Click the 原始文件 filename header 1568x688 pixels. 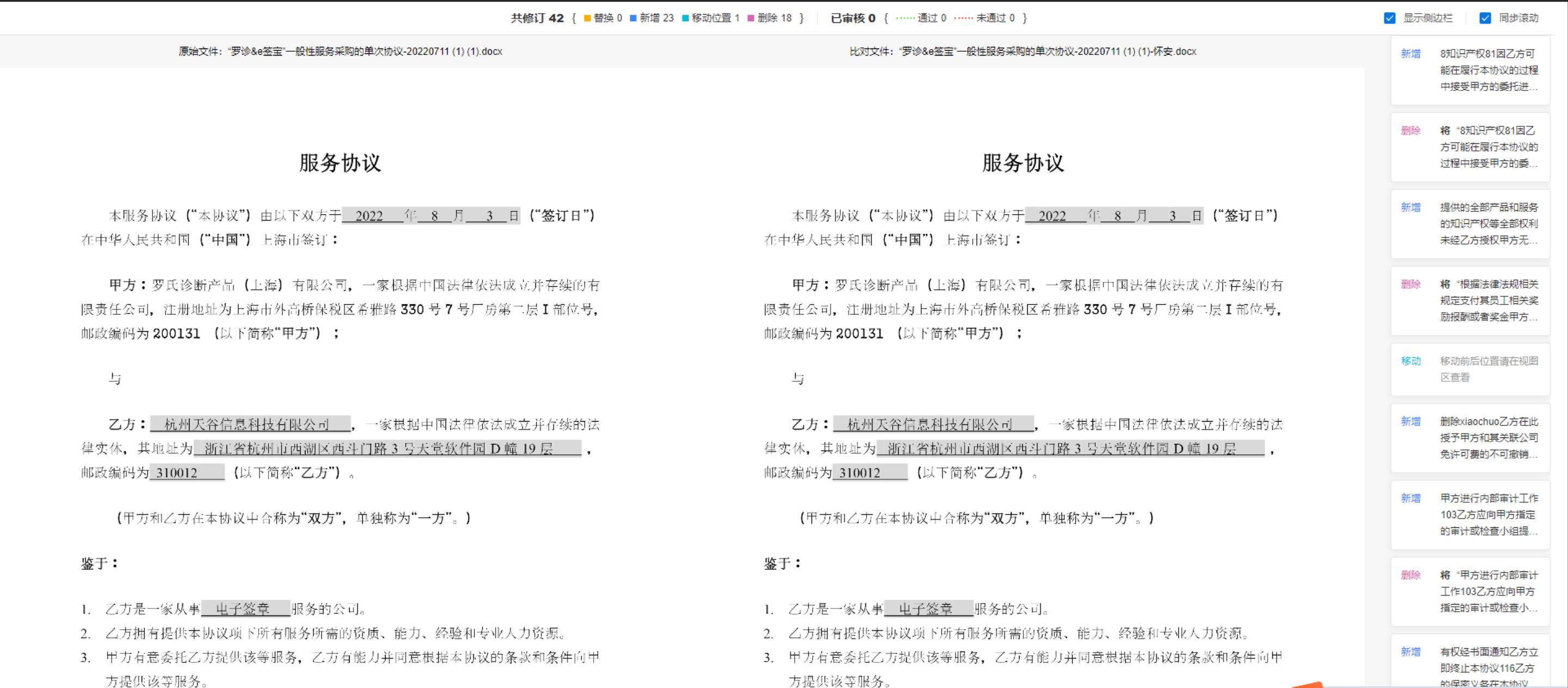[x=340, y=52]
